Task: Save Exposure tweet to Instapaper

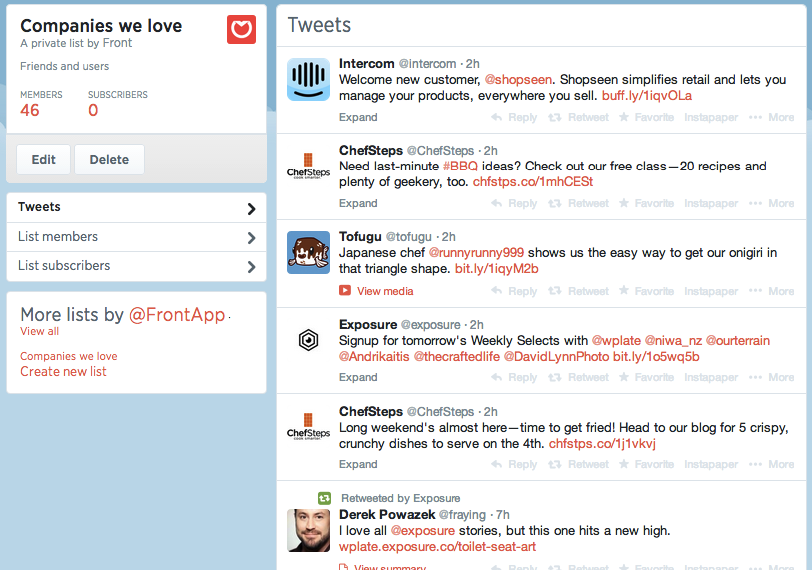Action: 711,377
